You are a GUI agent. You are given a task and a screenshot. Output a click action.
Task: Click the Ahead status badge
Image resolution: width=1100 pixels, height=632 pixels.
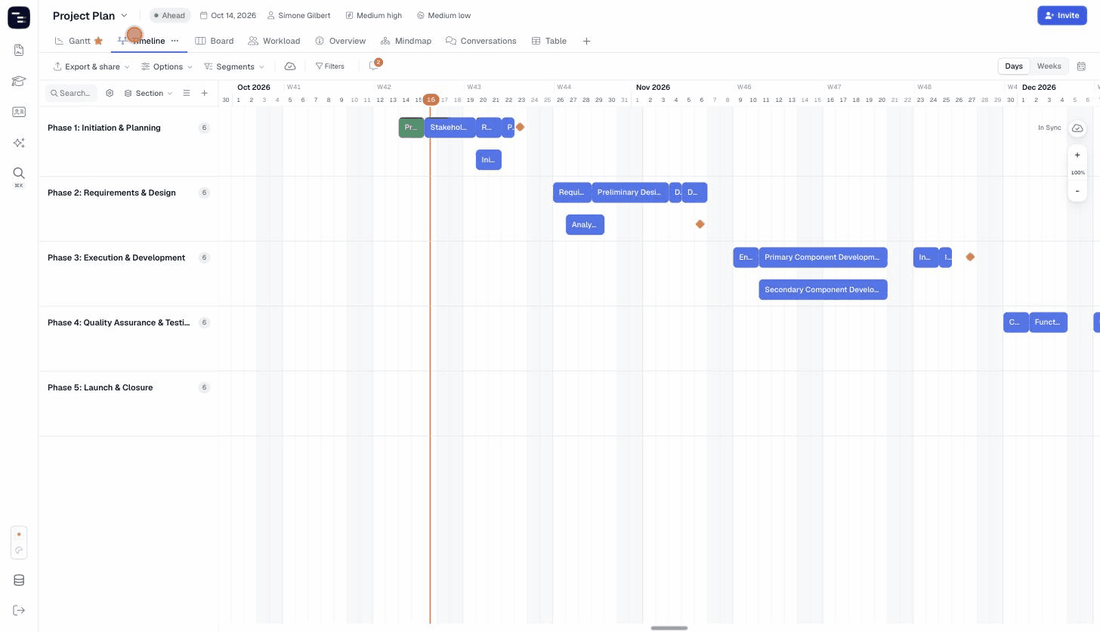(170, 15)
